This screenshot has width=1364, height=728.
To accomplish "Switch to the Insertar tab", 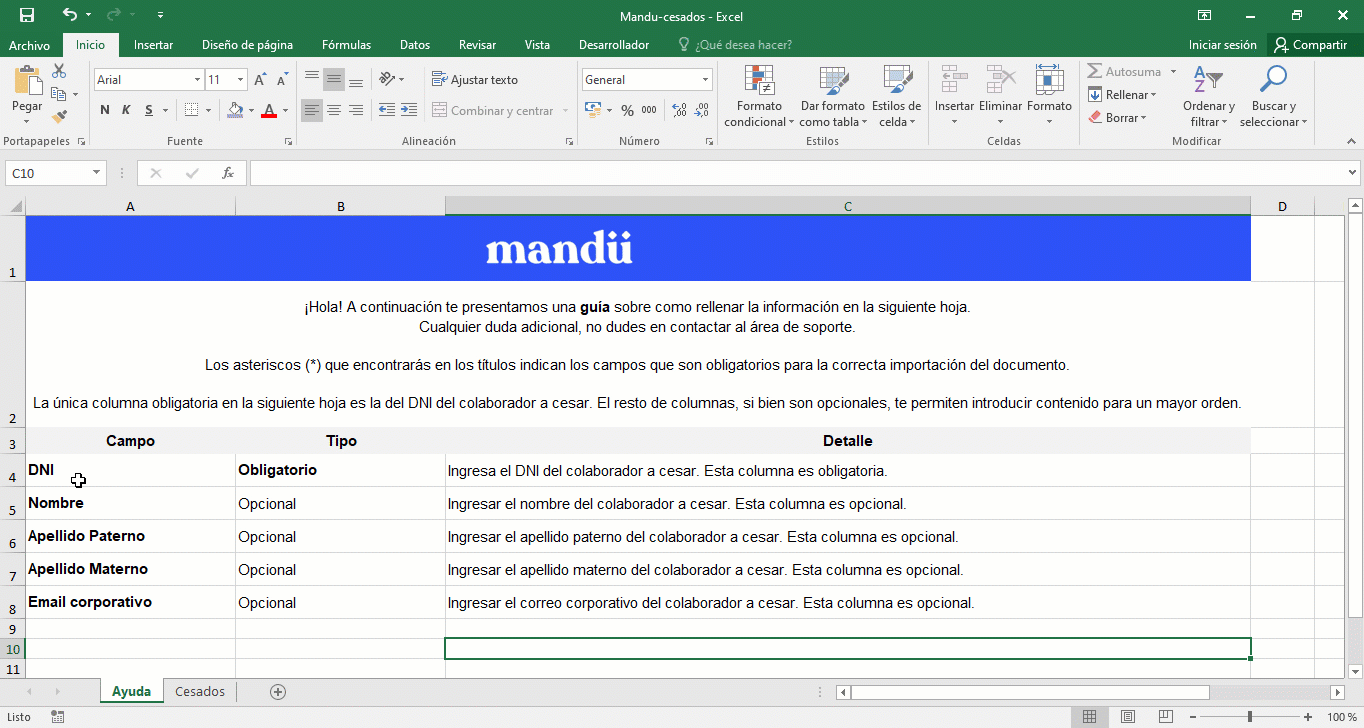I will coord(153,45).
